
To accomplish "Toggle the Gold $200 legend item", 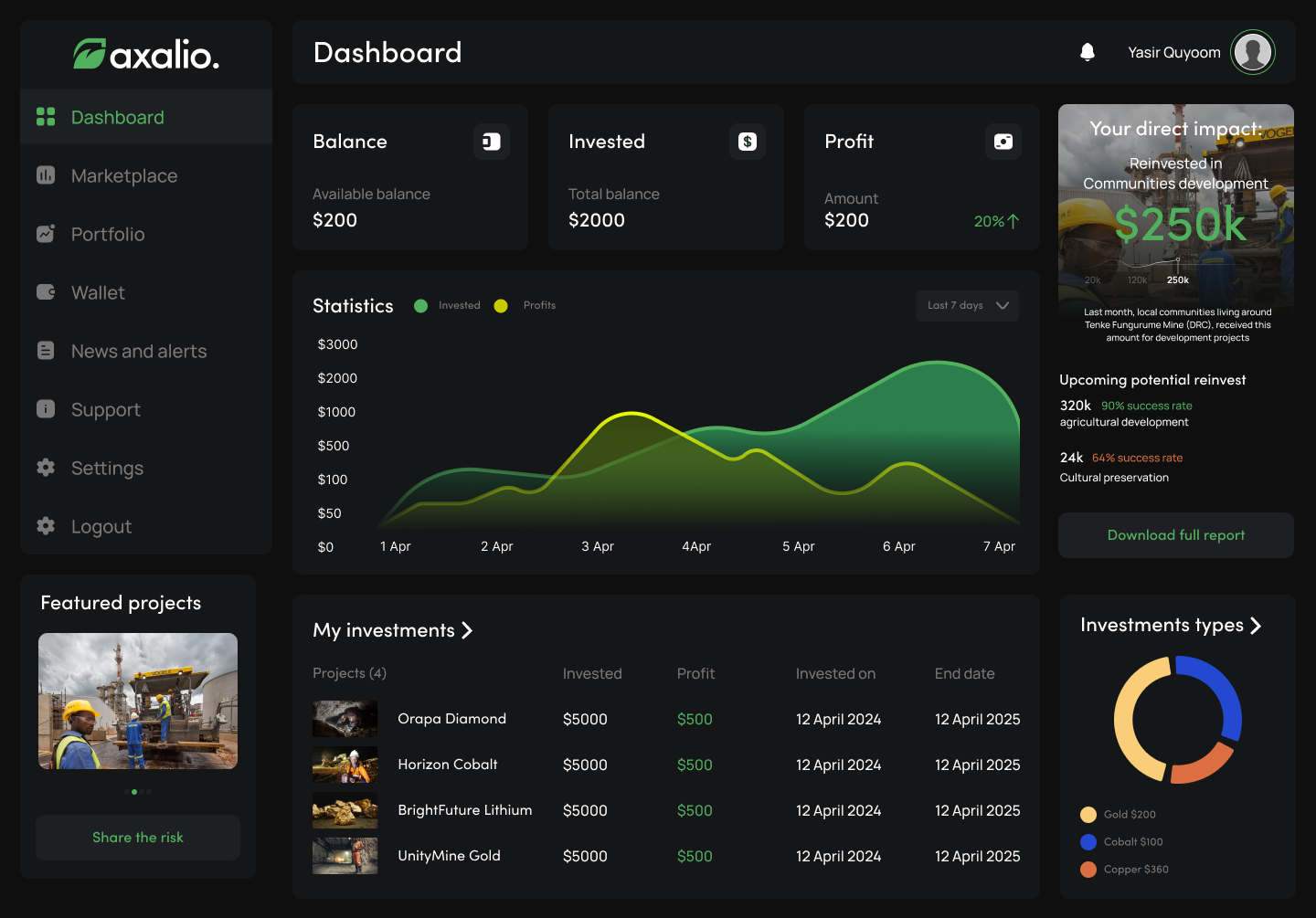I will pyautogui.click(x=1088, y=815).
